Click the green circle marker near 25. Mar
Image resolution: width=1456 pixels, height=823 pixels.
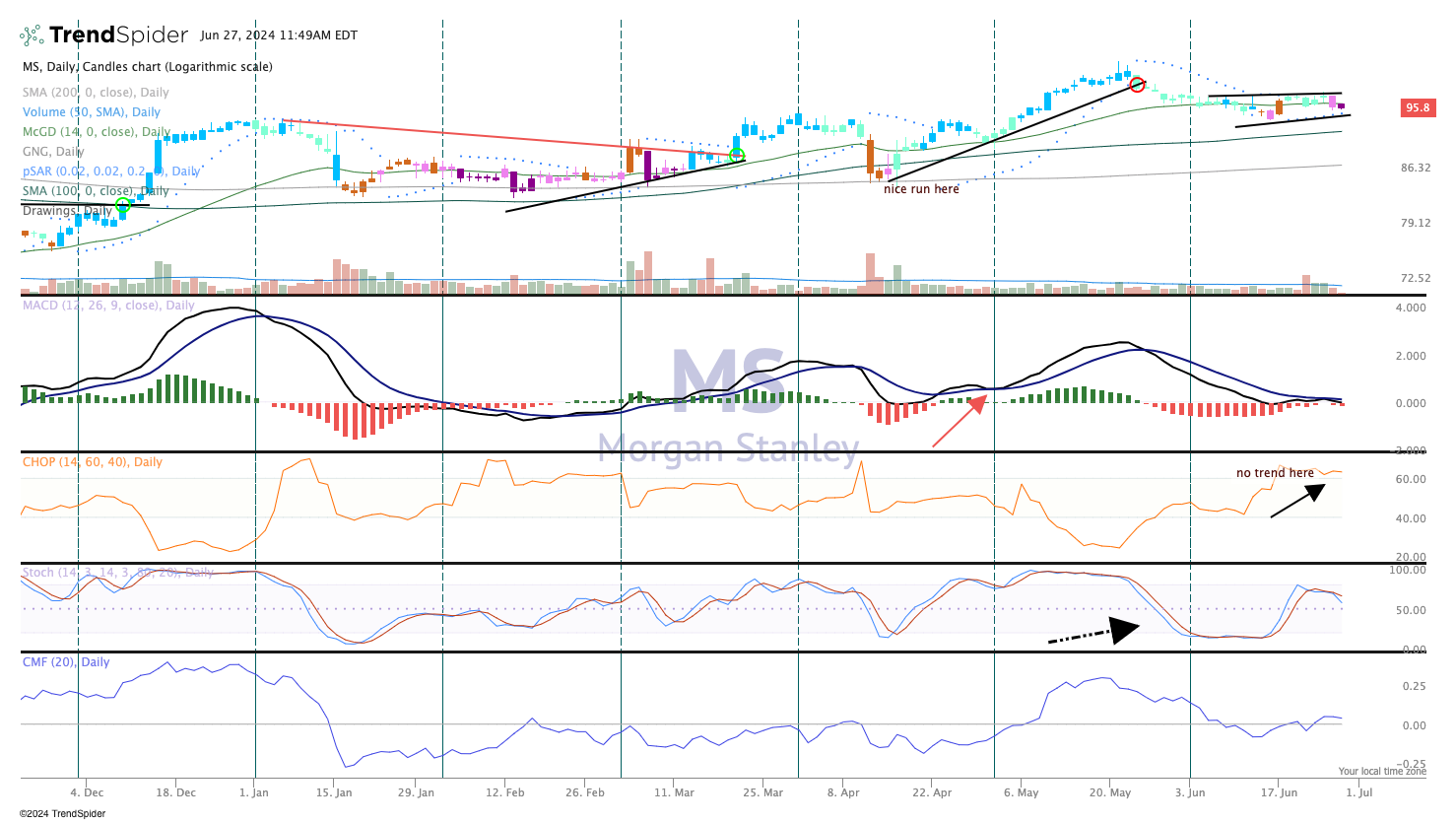(736, 154)
